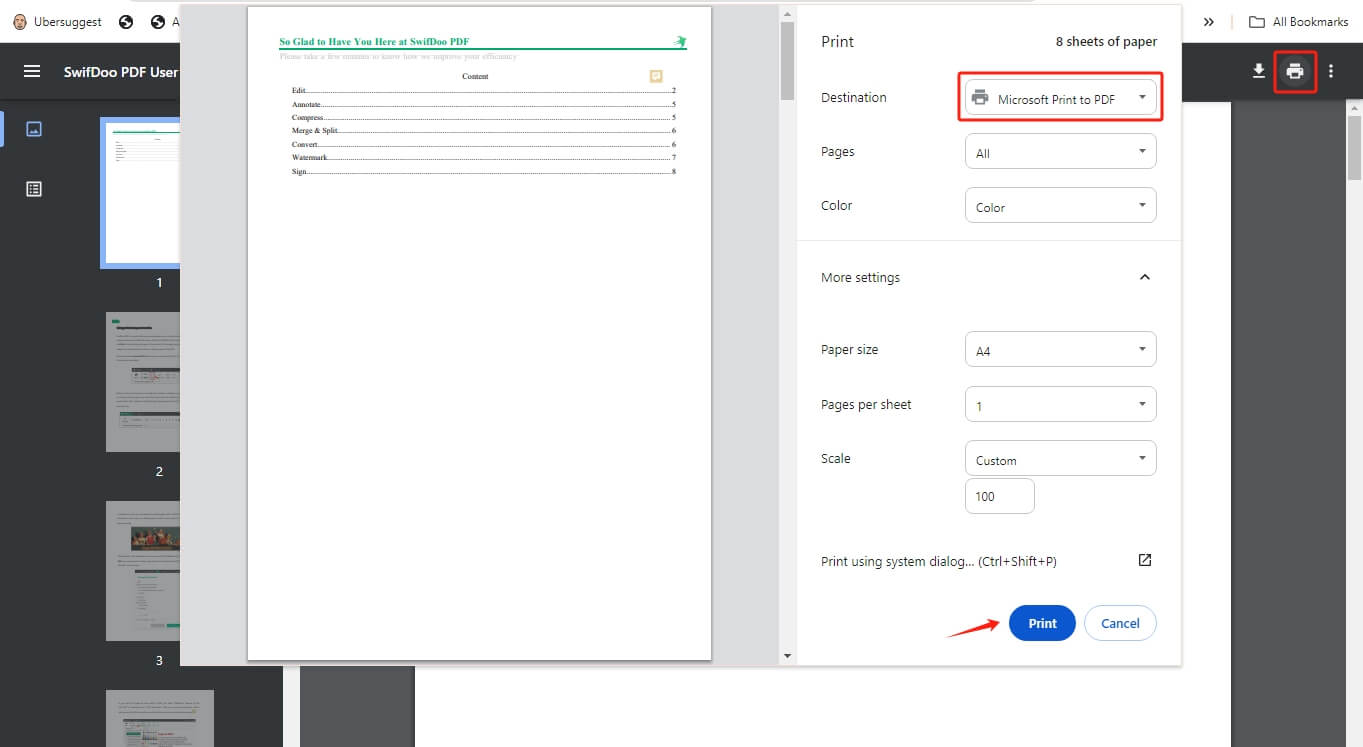The width and height of the screenshot is (1363, 747).
Task: Open the PDF viewer hamburger menu
Action: [32, 72]
